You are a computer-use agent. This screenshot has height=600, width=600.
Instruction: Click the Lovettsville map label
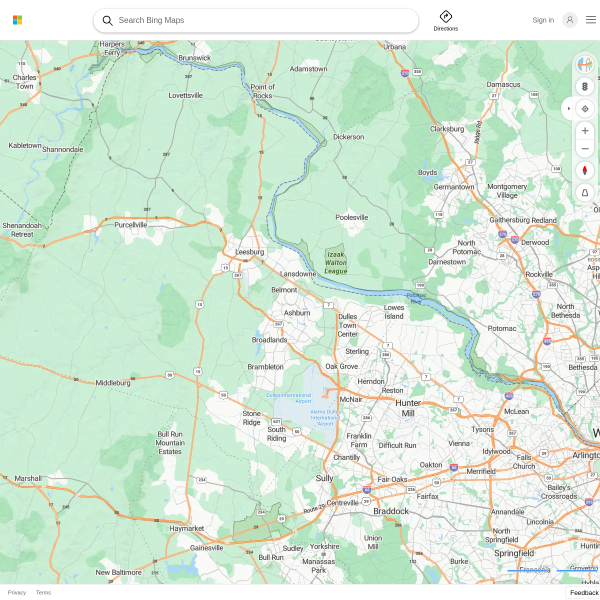pyautogui.click(x=186, y=95)
